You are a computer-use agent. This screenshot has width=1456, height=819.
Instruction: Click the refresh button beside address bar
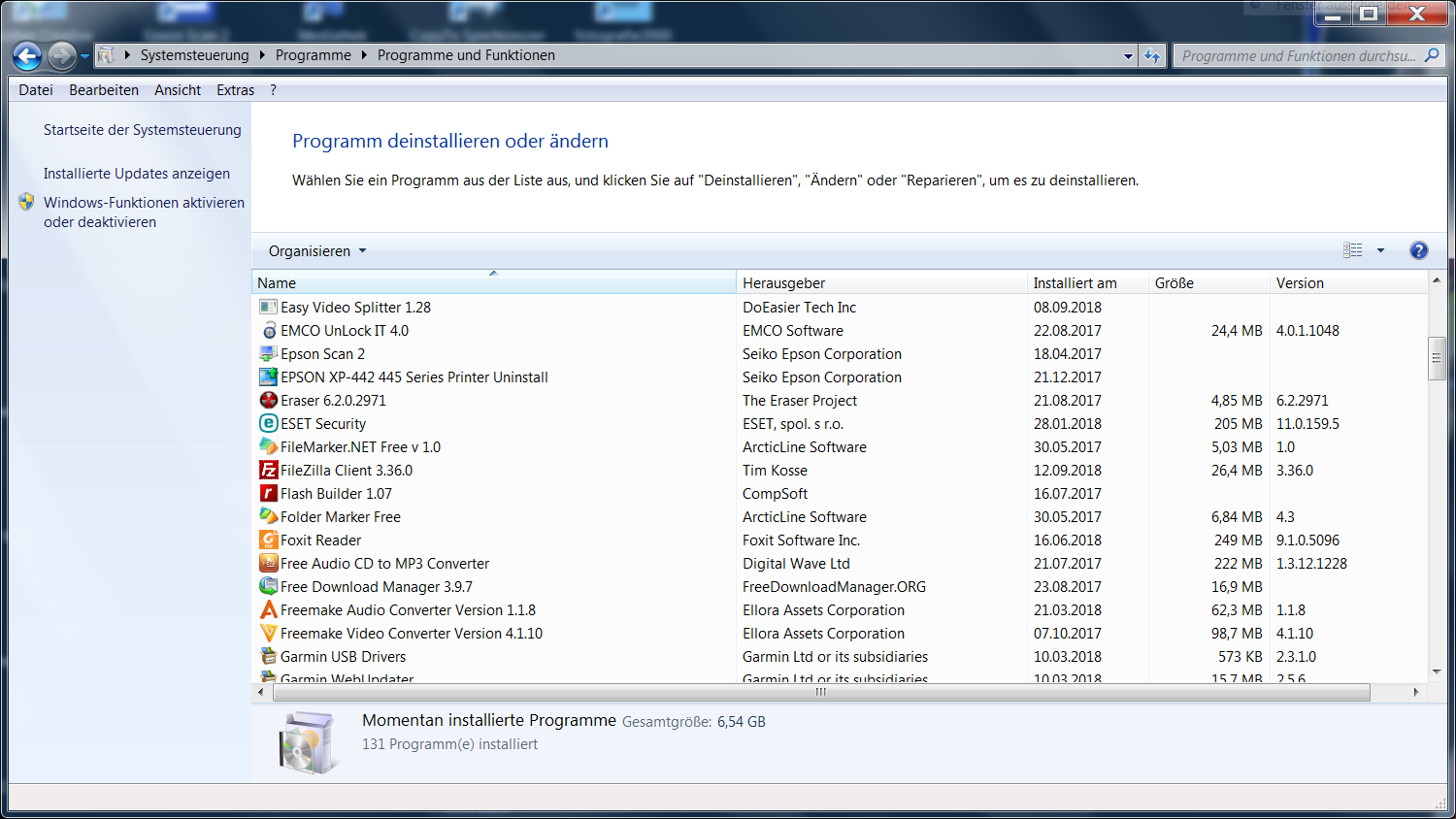pyautogui.click(x=1152, y=55)
